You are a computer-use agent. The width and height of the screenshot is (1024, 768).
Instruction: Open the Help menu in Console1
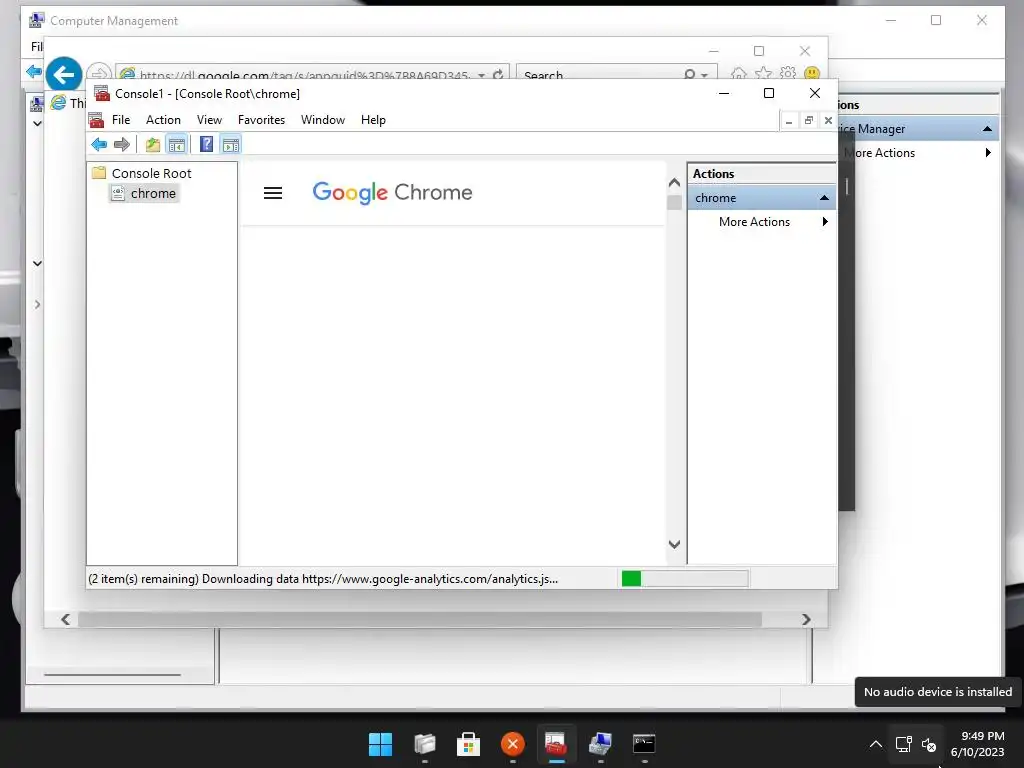pyautogui.click(x=374, y=120)
